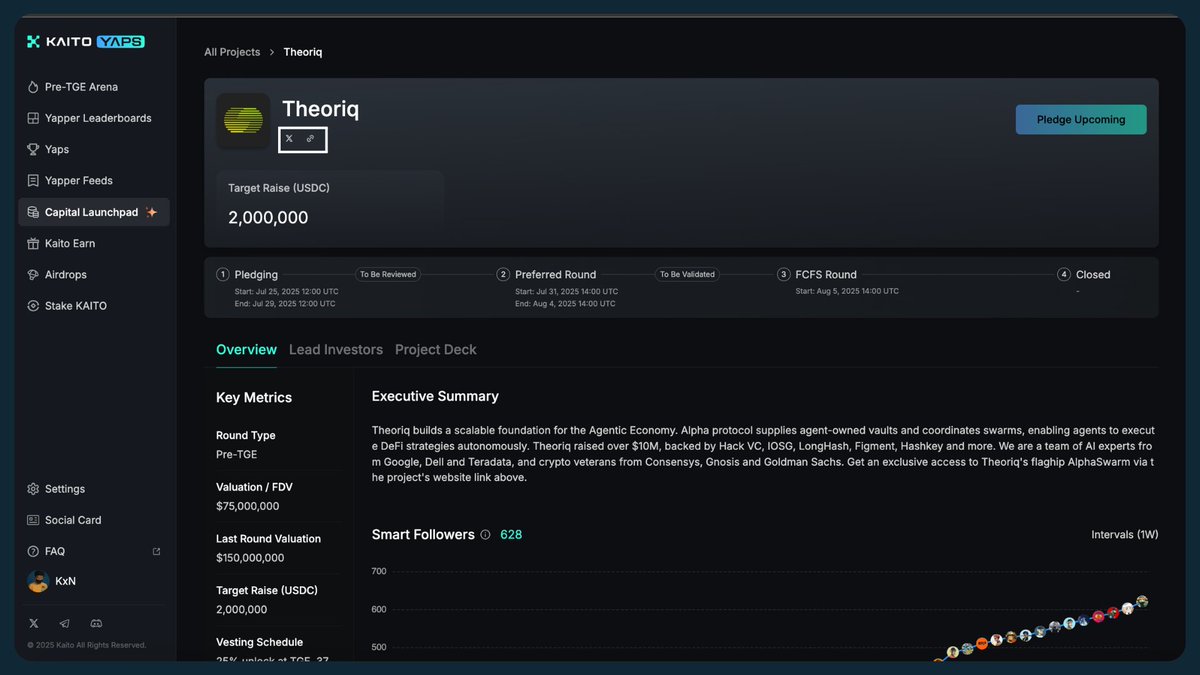Screen dimensions: 1200x675
Task: Click the Preferred Round step 2 marker
Action: [504, 274]
